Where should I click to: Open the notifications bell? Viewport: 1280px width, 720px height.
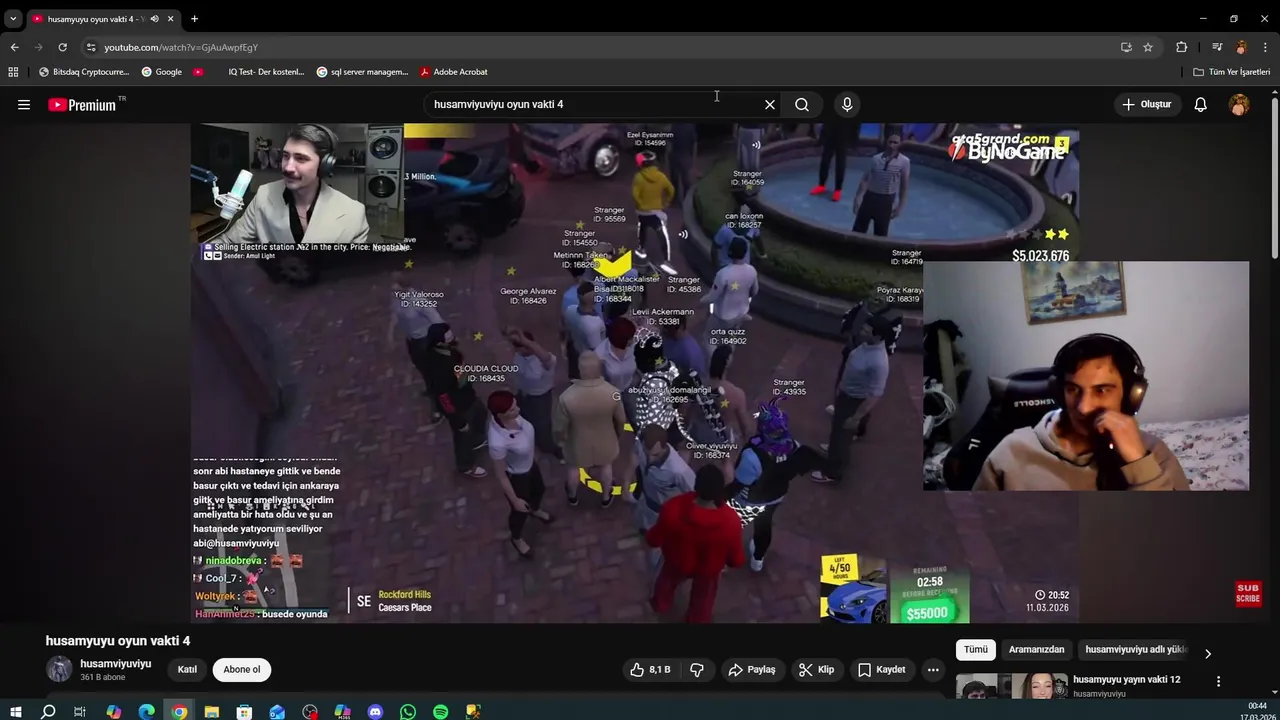(1201, 104)
